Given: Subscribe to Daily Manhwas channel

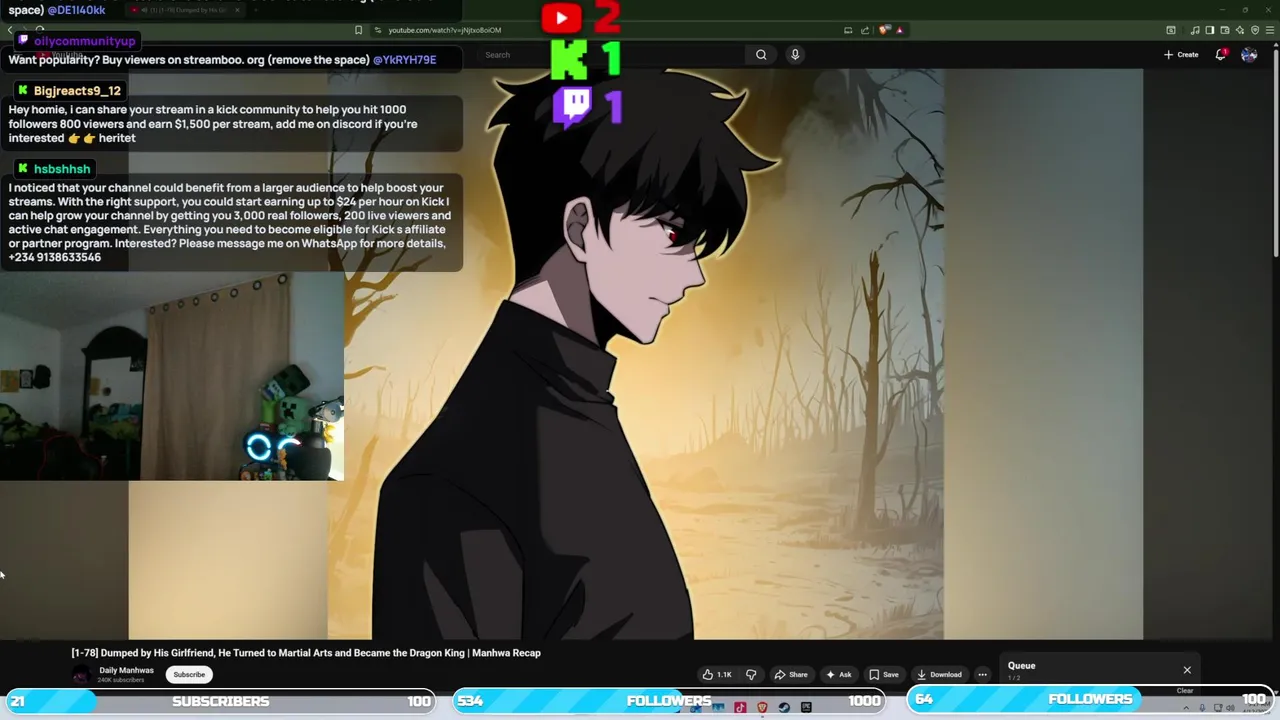Looking at the screenshot, I should click(189, 674).
